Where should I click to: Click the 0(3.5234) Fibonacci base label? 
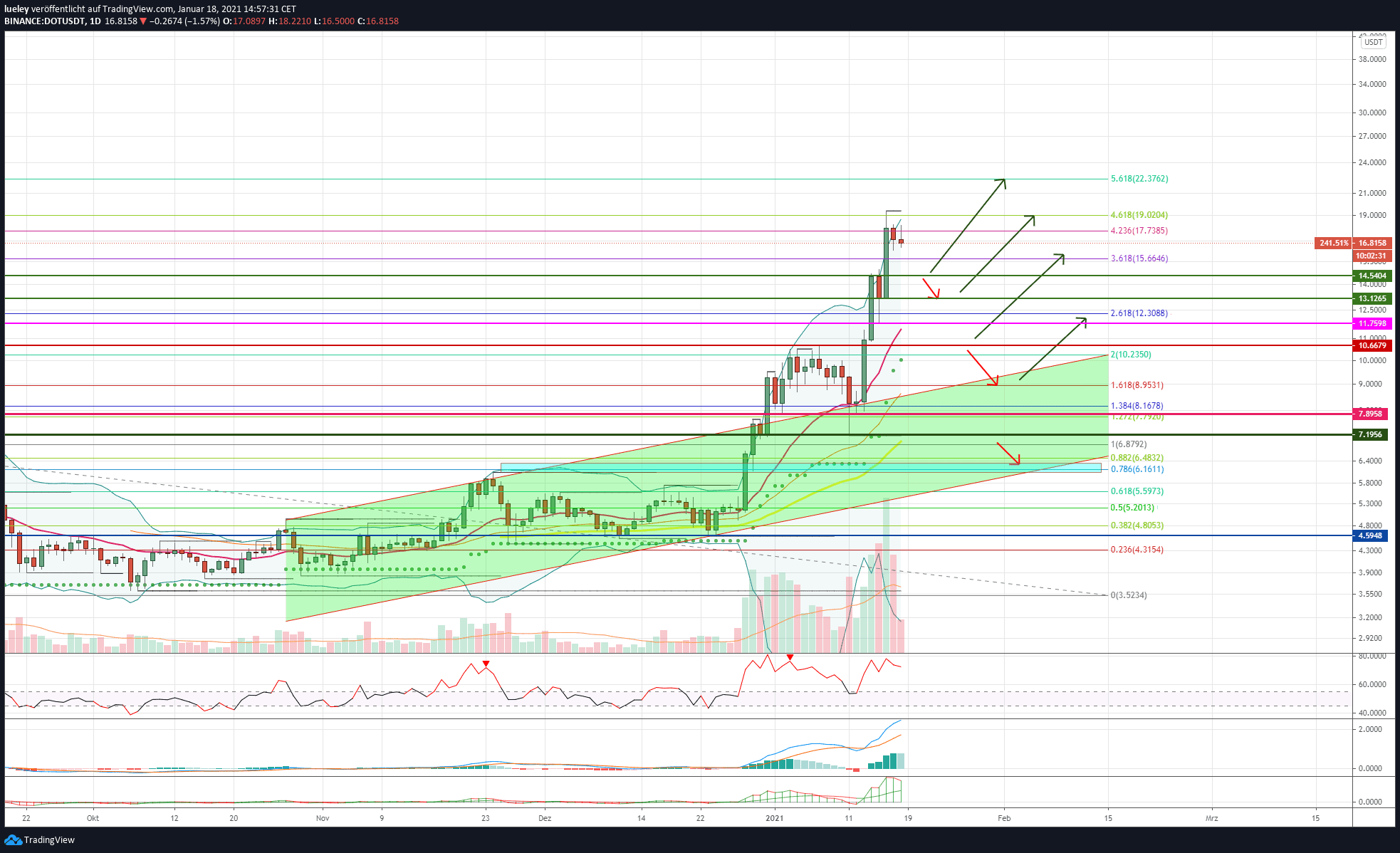(1129, 595)
